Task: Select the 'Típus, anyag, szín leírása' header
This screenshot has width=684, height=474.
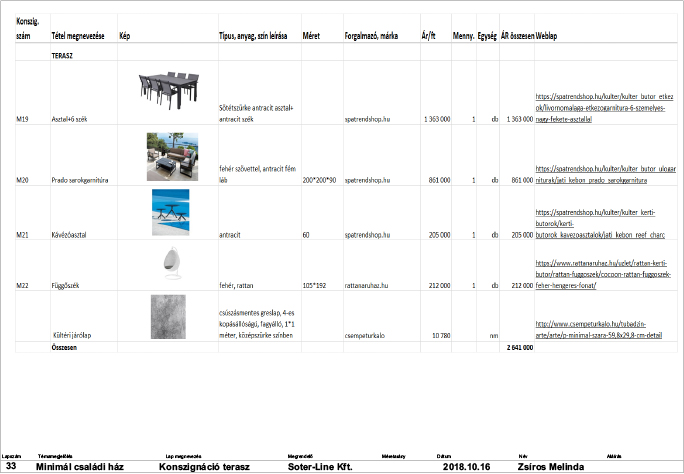Action: point(253,36)
